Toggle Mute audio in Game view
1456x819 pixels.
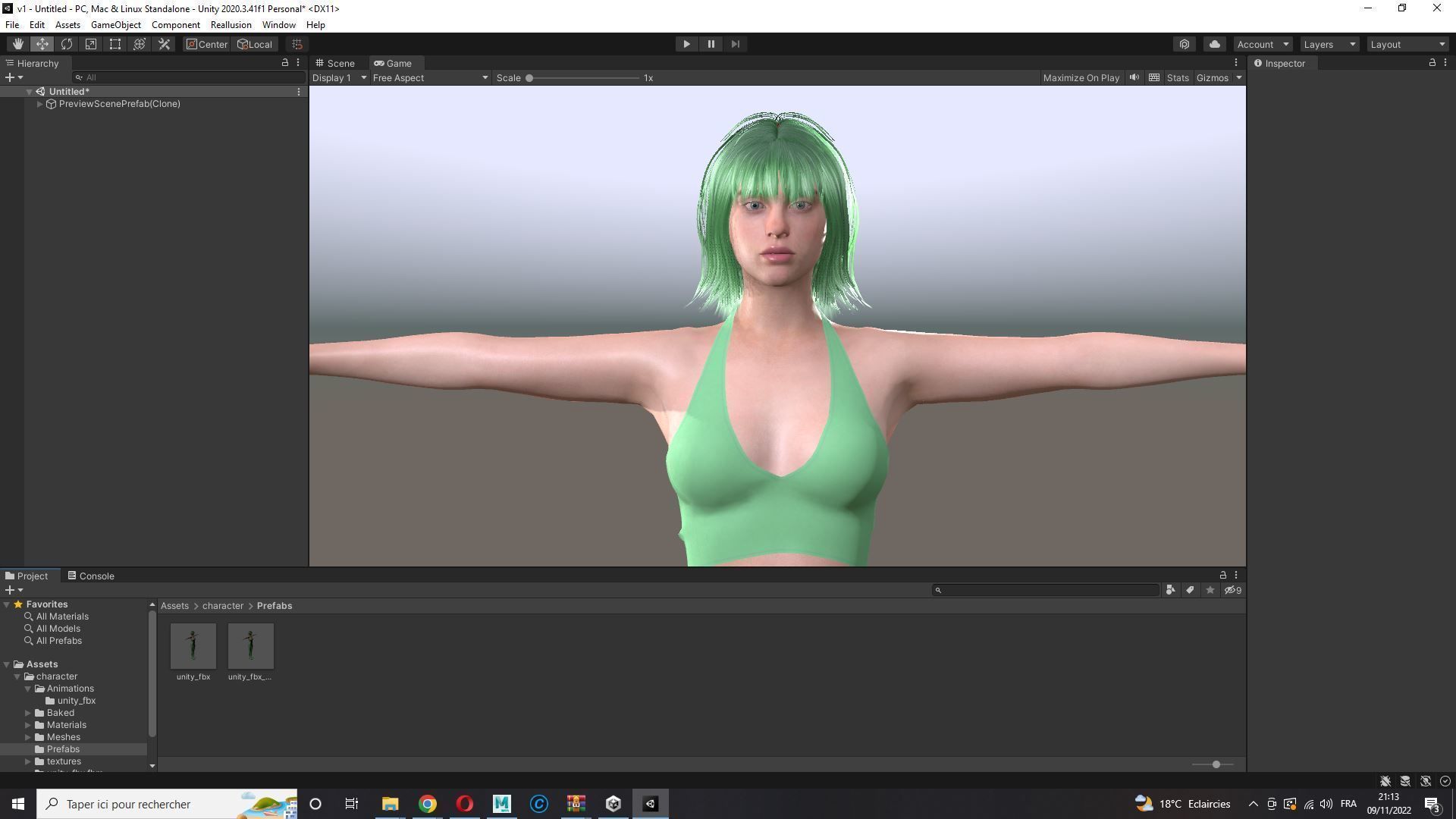tap(1134, 77)
